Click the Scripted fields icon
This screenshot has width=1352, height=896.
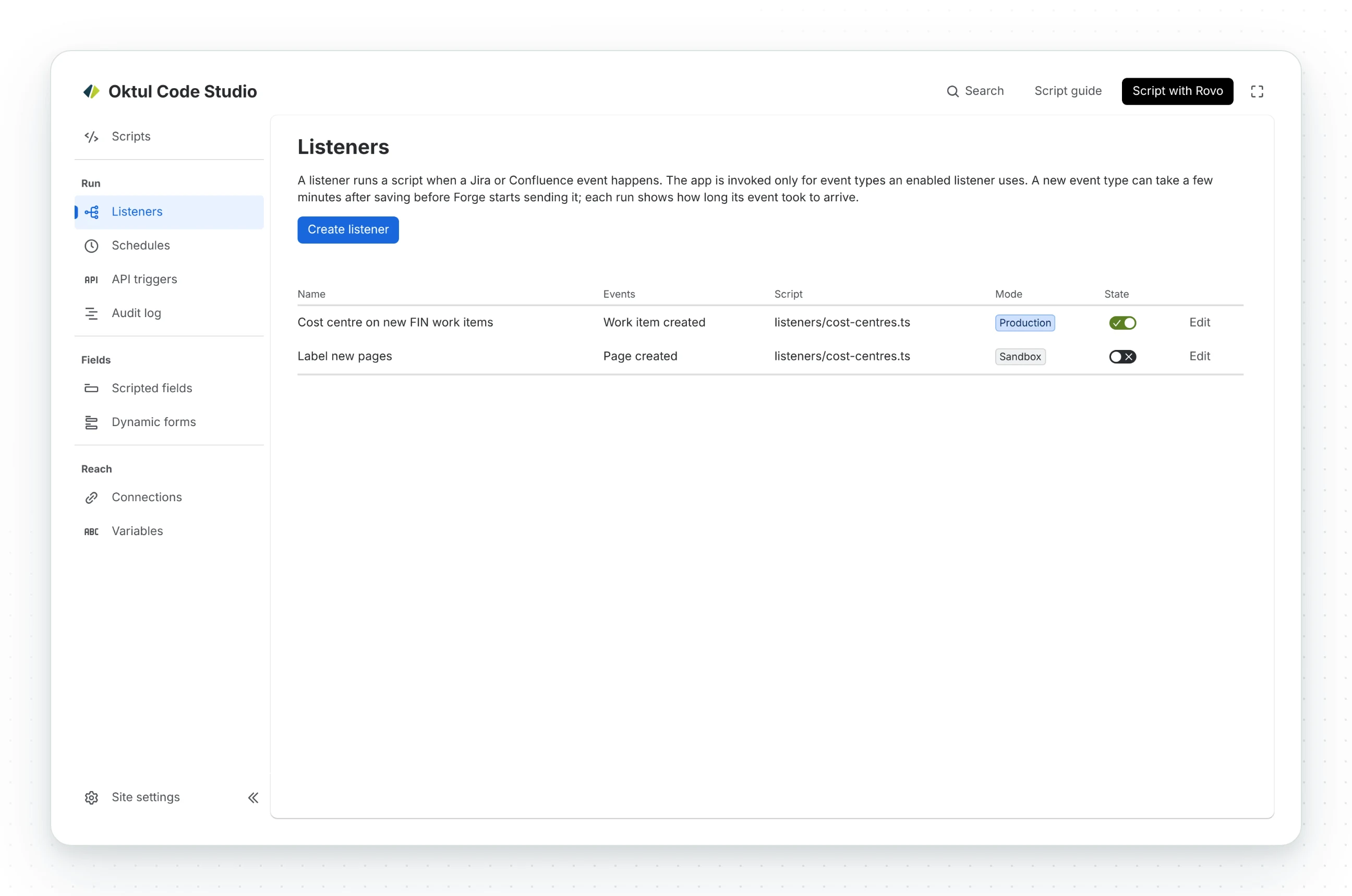click(x=91, y=389)
